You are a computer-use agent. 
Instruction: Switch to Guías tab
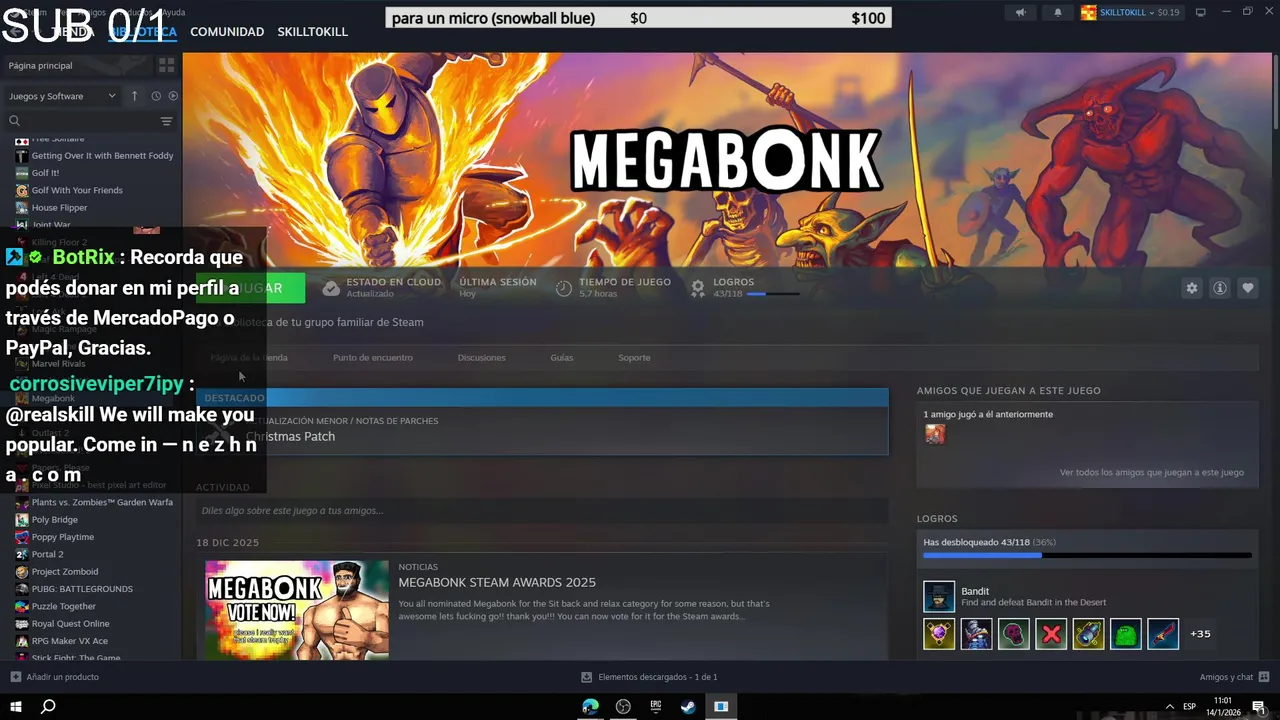[x=562, y=358]
